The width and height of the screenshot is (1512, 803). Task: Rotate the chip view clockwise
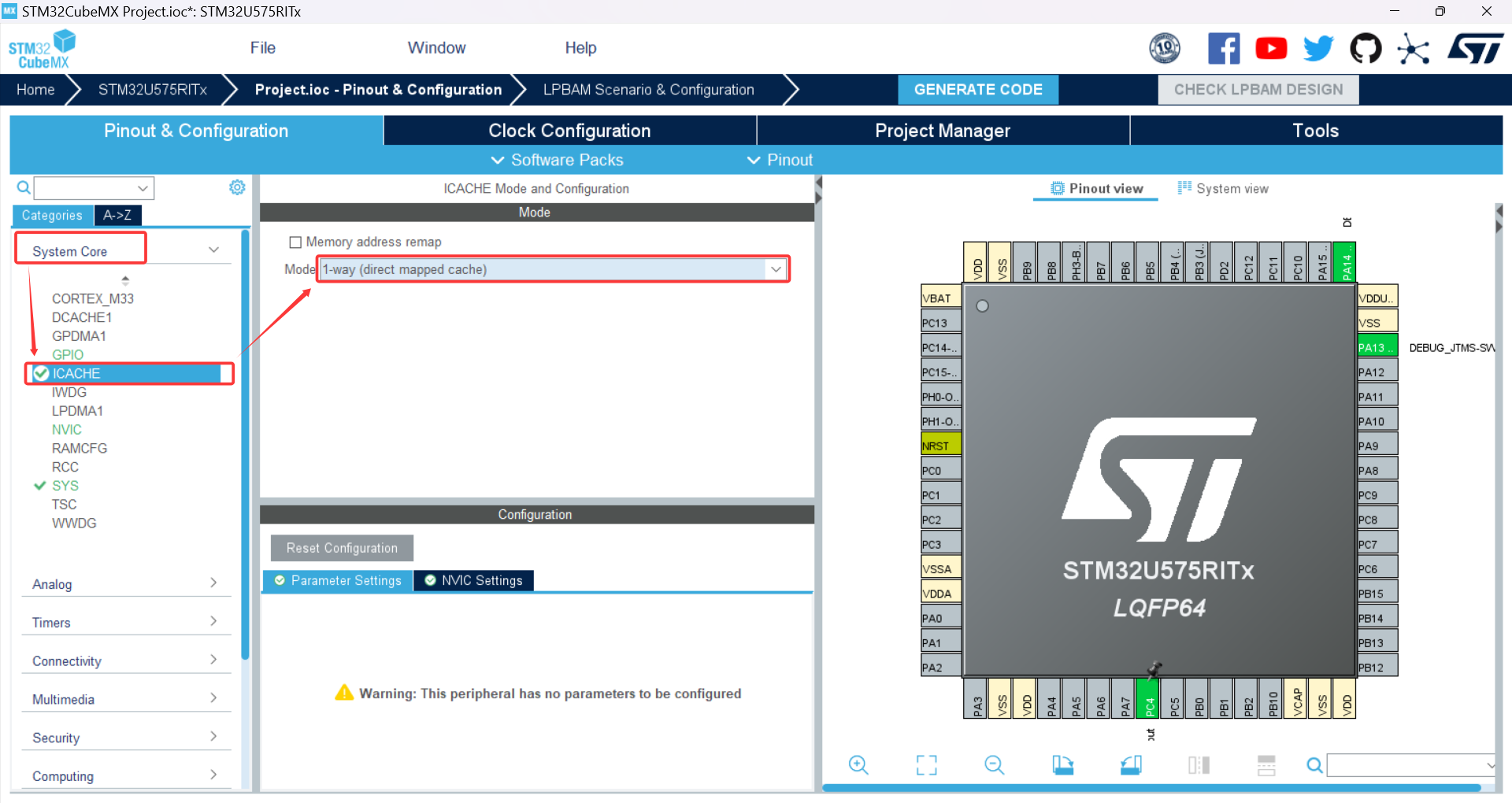[x=1062, y=764]
